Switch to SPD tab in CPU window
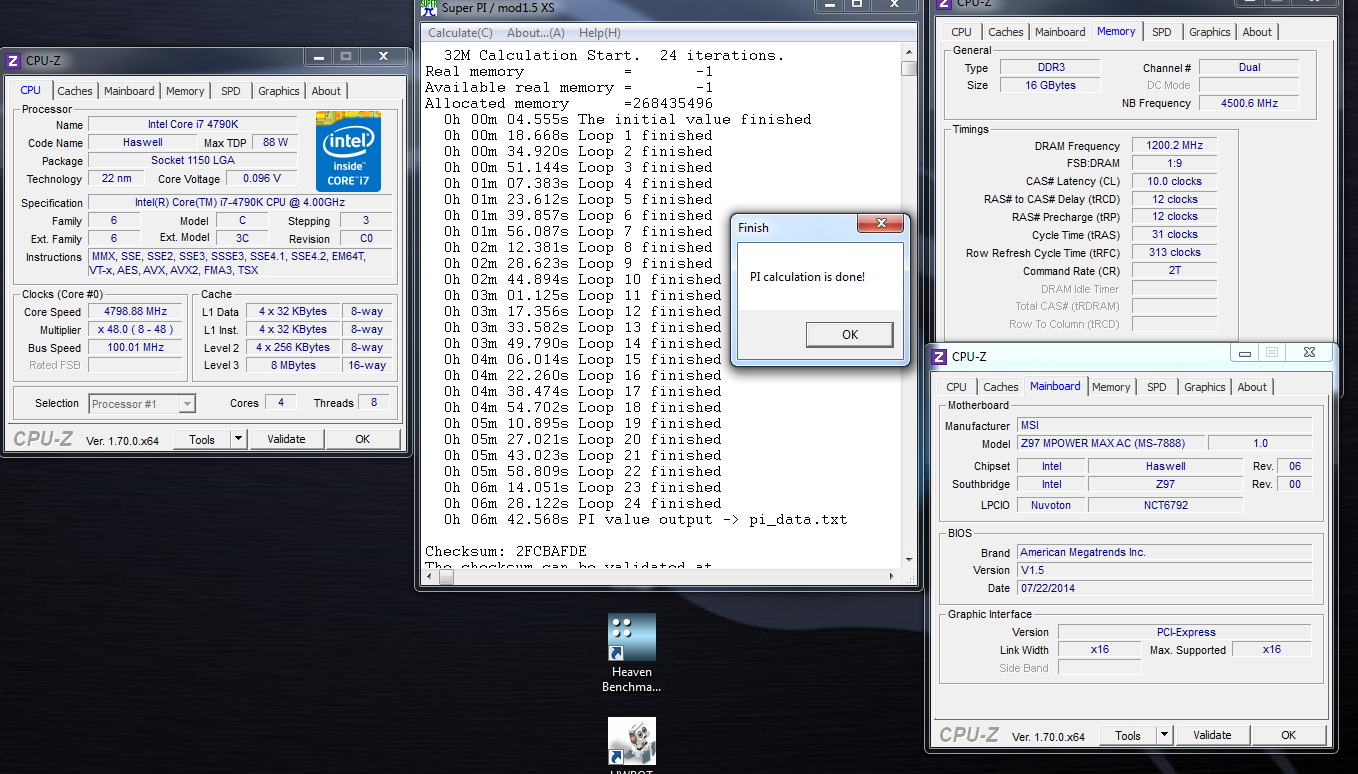1358x774 pixels. click(231, 91)
